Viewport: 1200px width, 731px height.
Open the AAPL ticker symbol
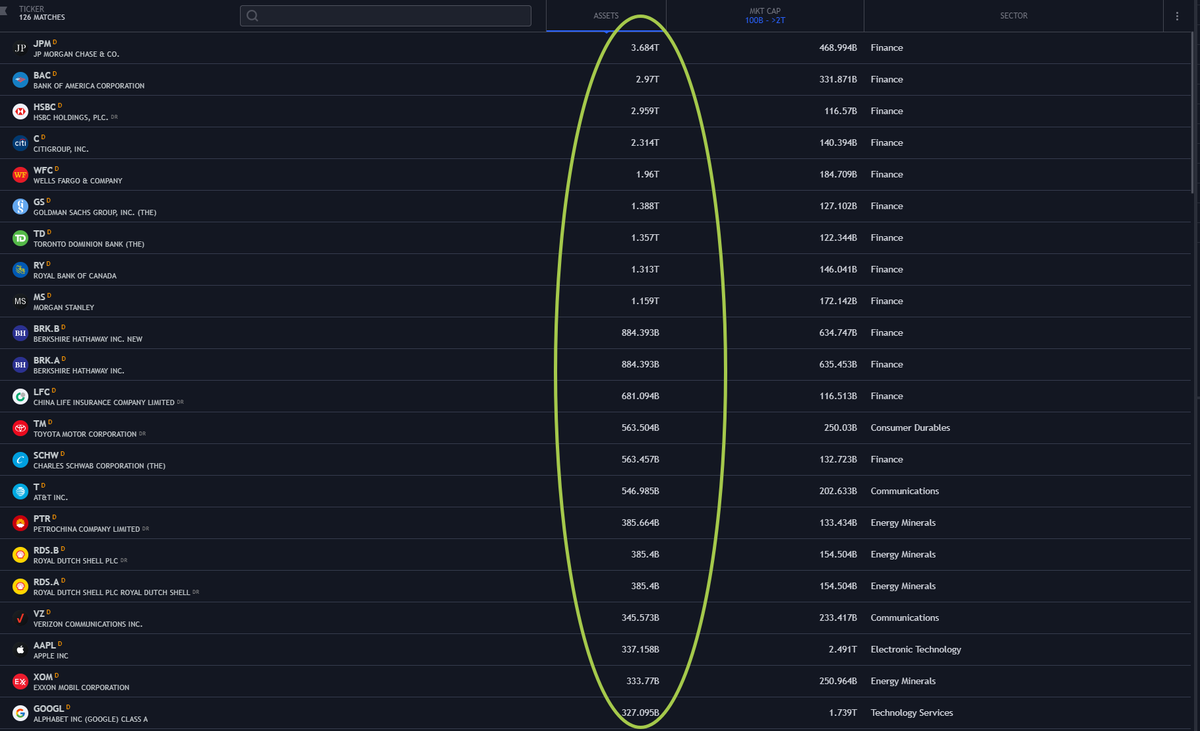coord(44,645)
